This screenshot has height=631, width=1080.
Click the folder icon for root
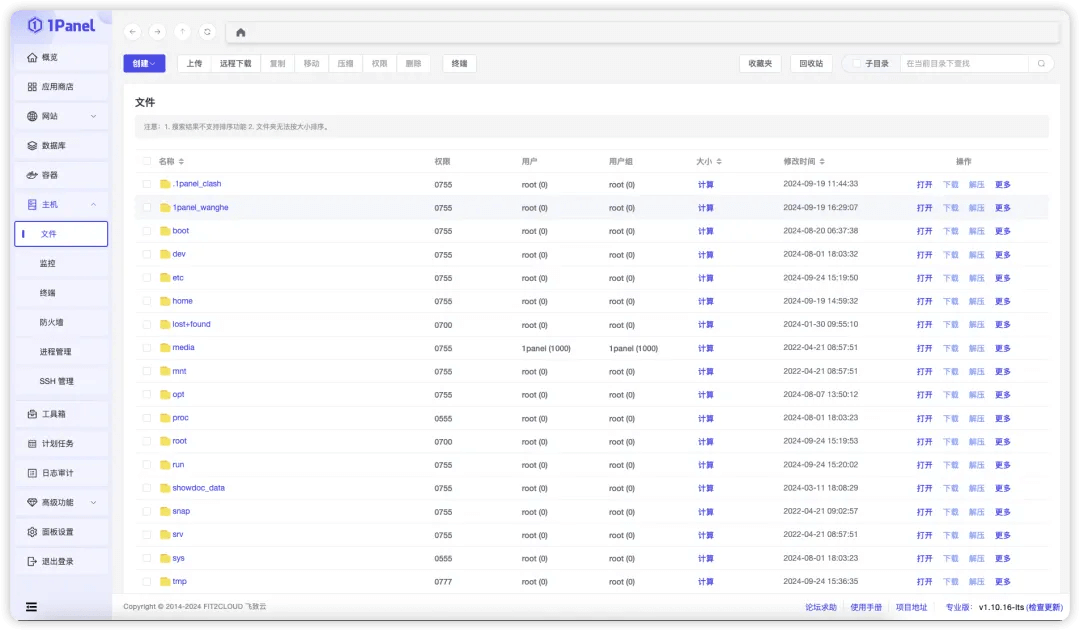[x=165, y=441]
